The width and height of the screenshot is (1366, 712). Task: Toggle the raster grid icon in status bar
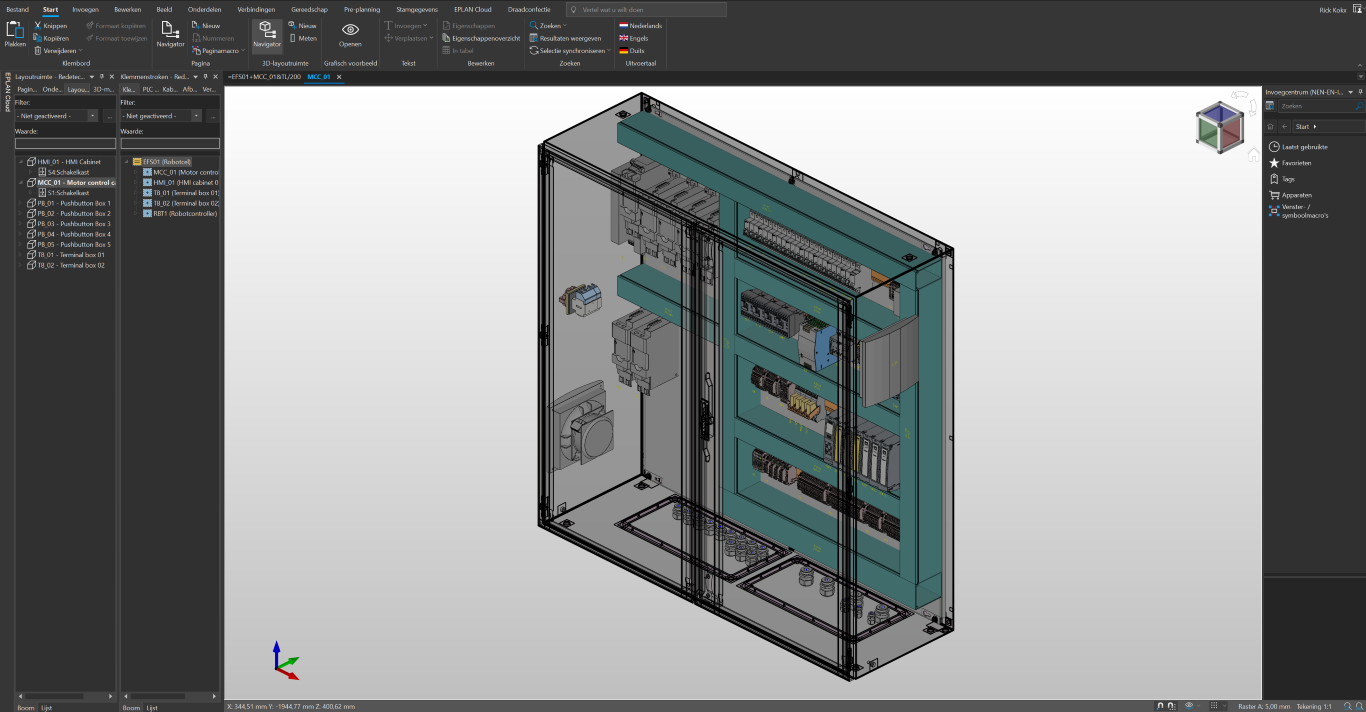(1215, 706)
